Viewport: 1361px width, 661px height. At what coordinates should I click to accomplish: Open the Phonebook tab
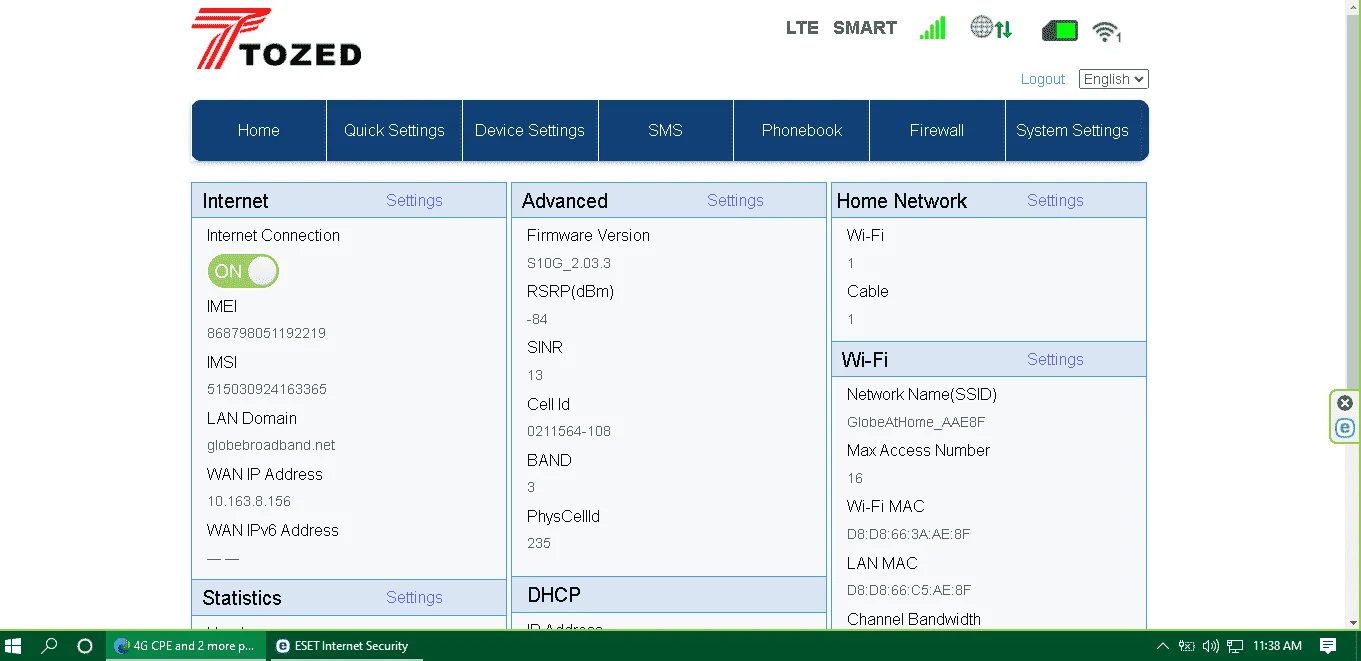pos(802,130)
